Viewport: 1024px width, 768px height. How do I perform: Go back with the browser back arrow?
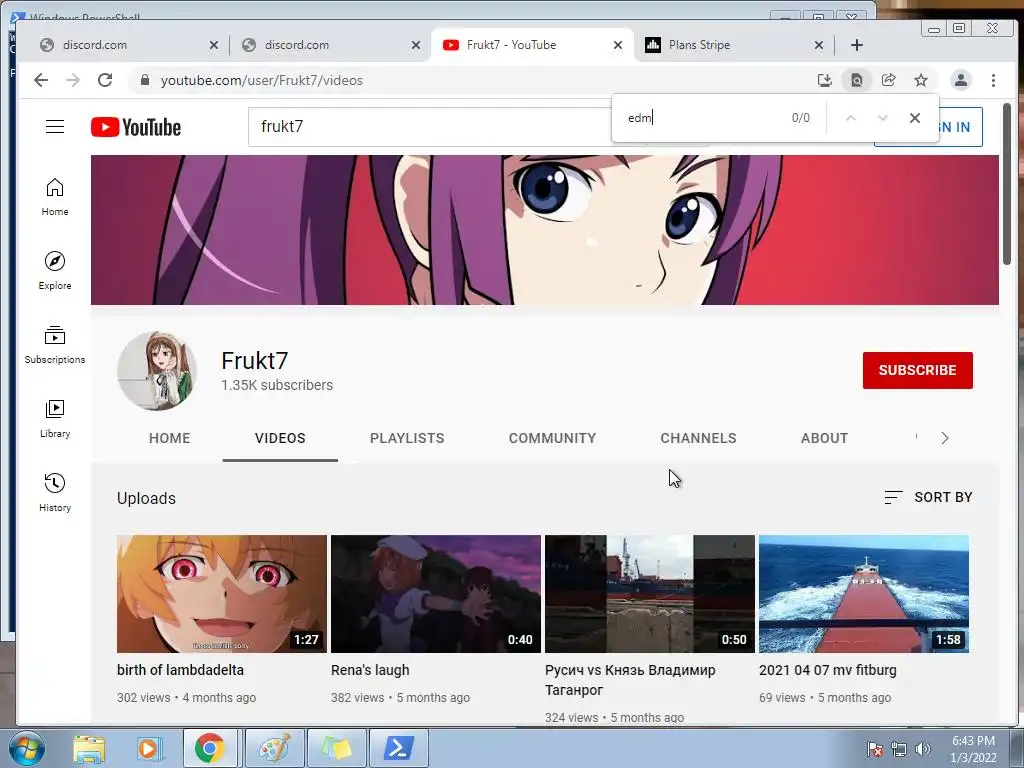[41, 80]
